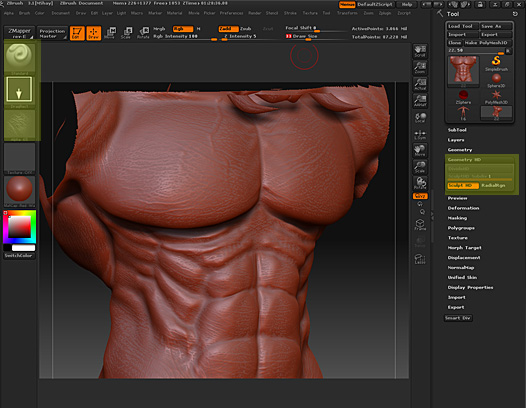
Task: Toggle the Sculpt HD button
Action: [x=463, y=186]
